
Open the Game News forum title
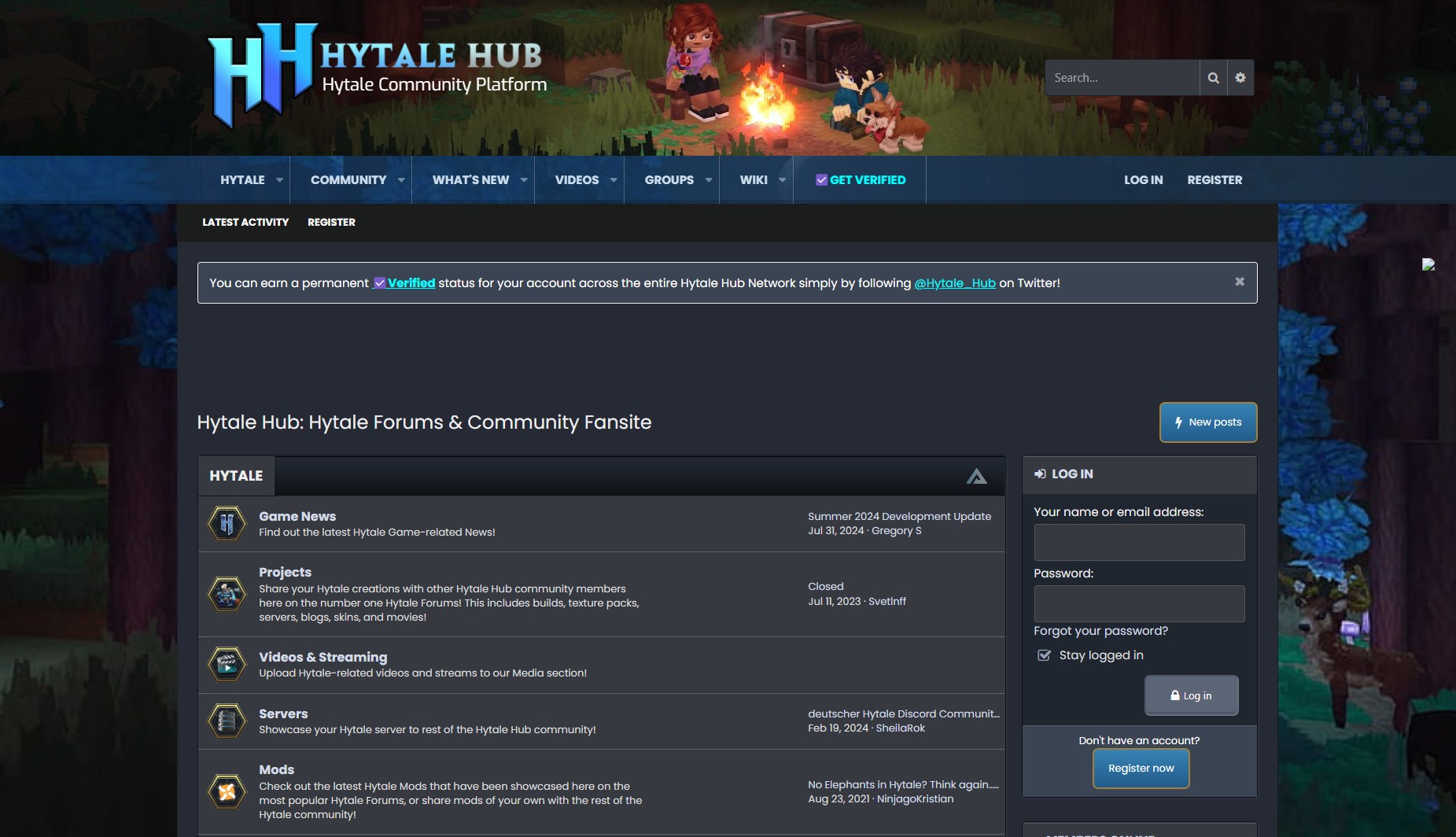click(297, 517)
